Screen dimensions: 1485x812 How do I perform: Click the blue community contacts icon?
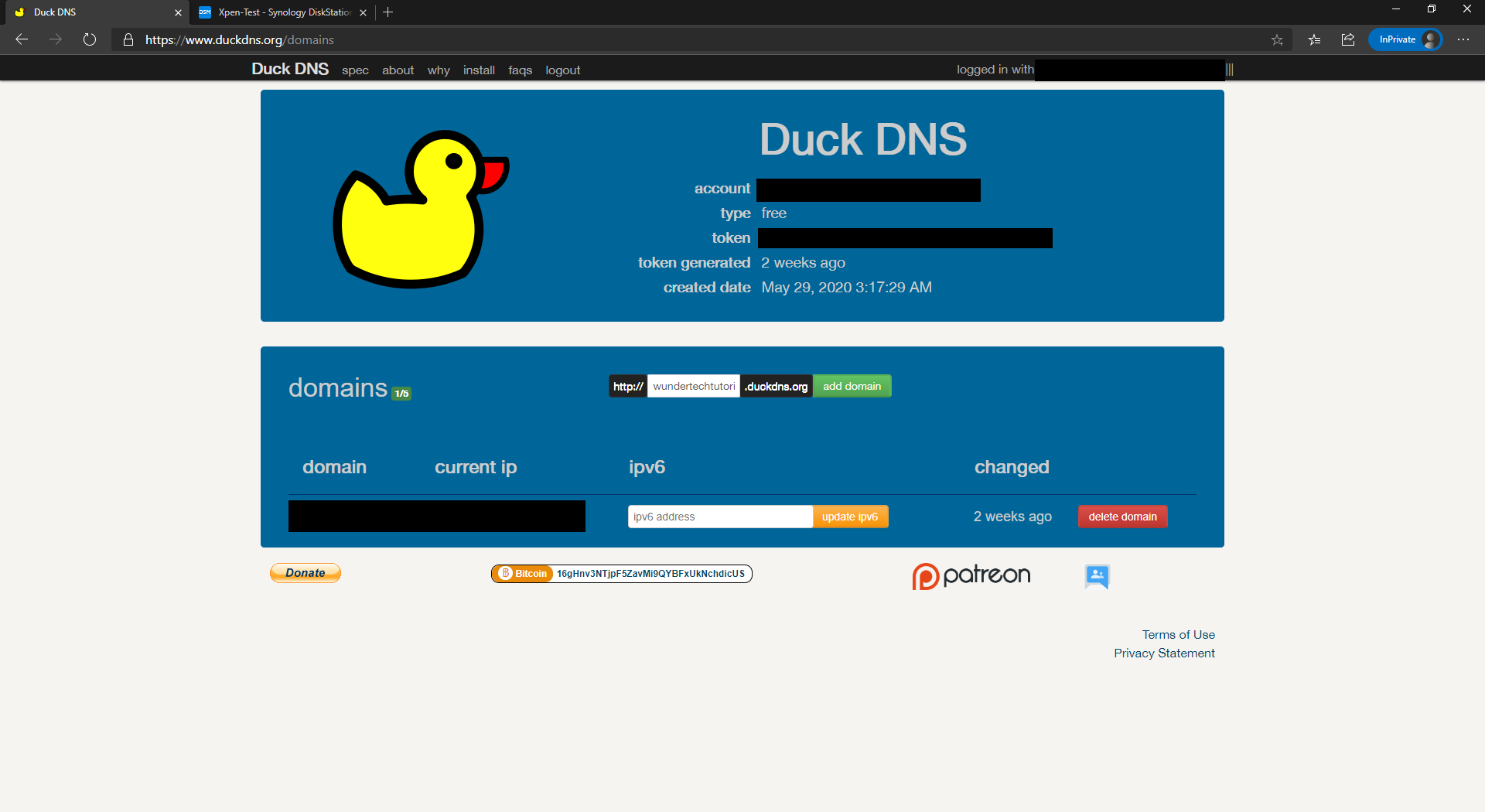(1097, 577)
